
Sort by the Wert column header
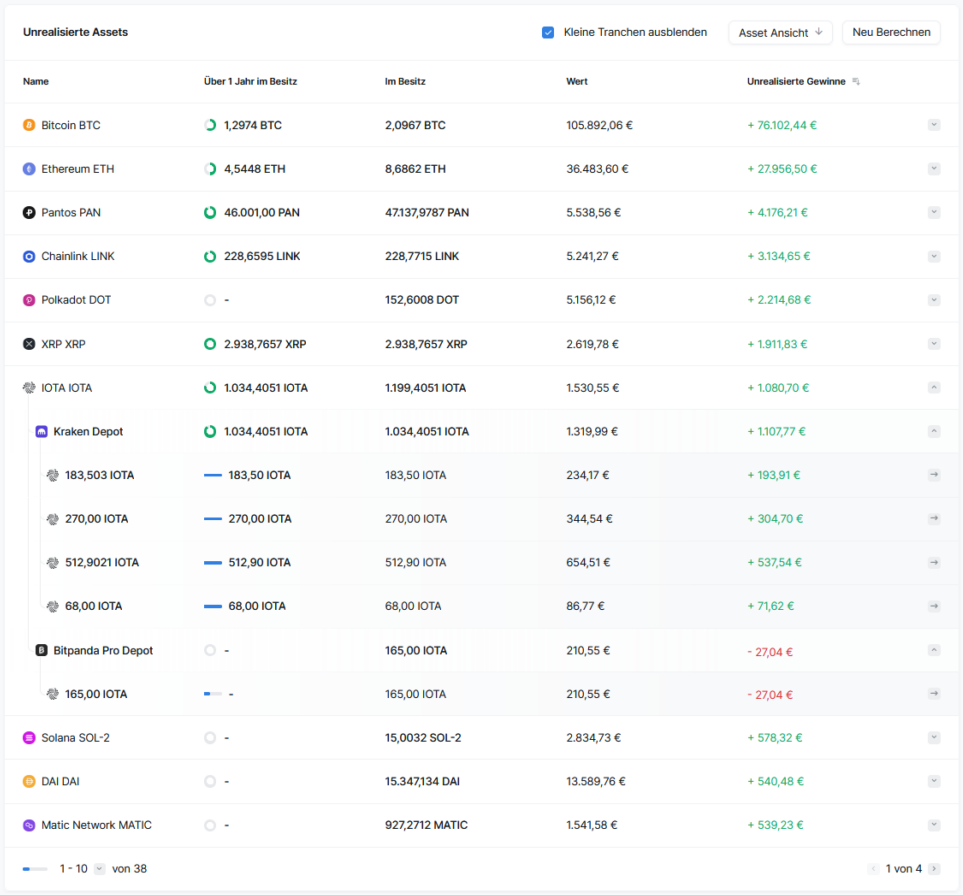[577, 82]
